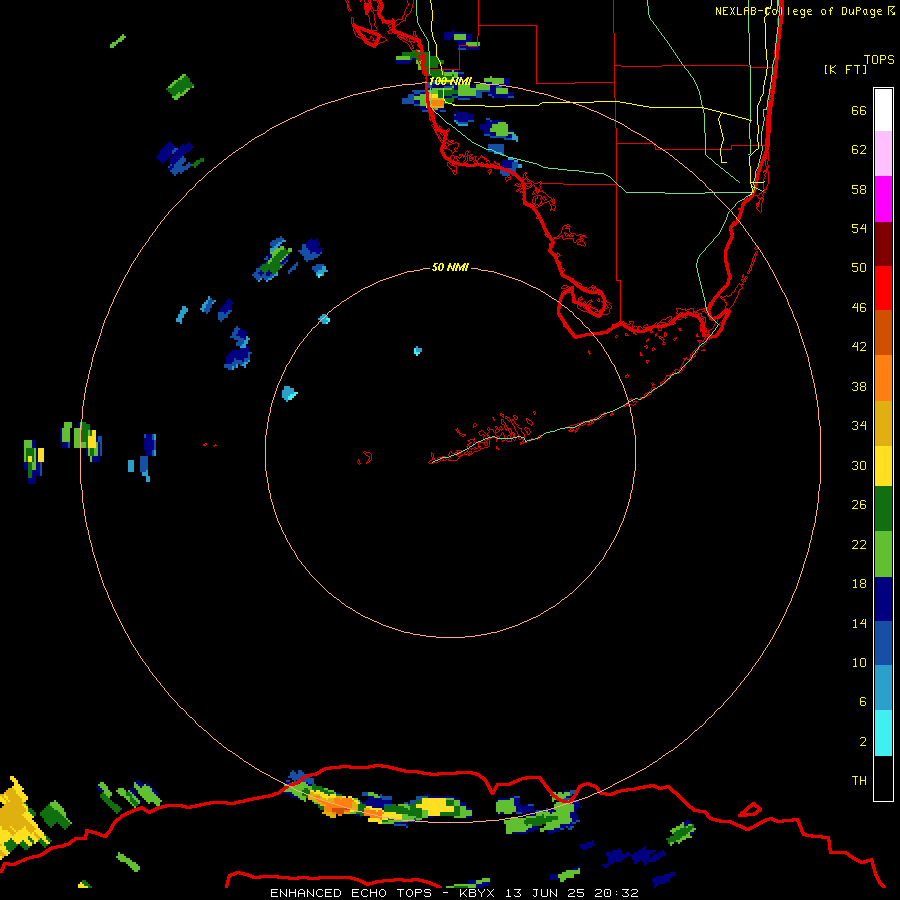The height and width of the screenshot is (900, 900).
Task: Click the legend value '50'
Action: click(x=859, y=267)
